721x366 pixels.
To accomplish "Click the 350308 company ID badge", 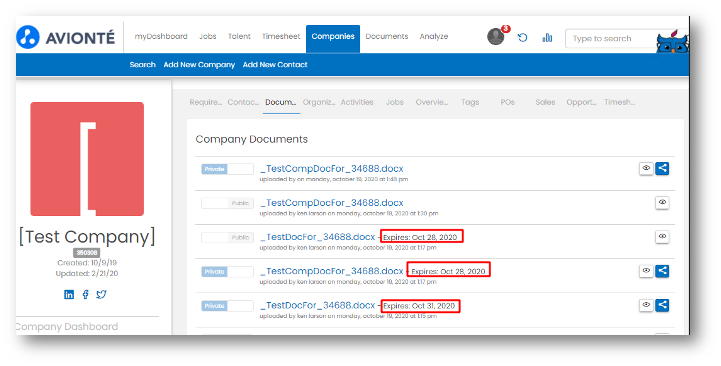I will tap(87, 253).
